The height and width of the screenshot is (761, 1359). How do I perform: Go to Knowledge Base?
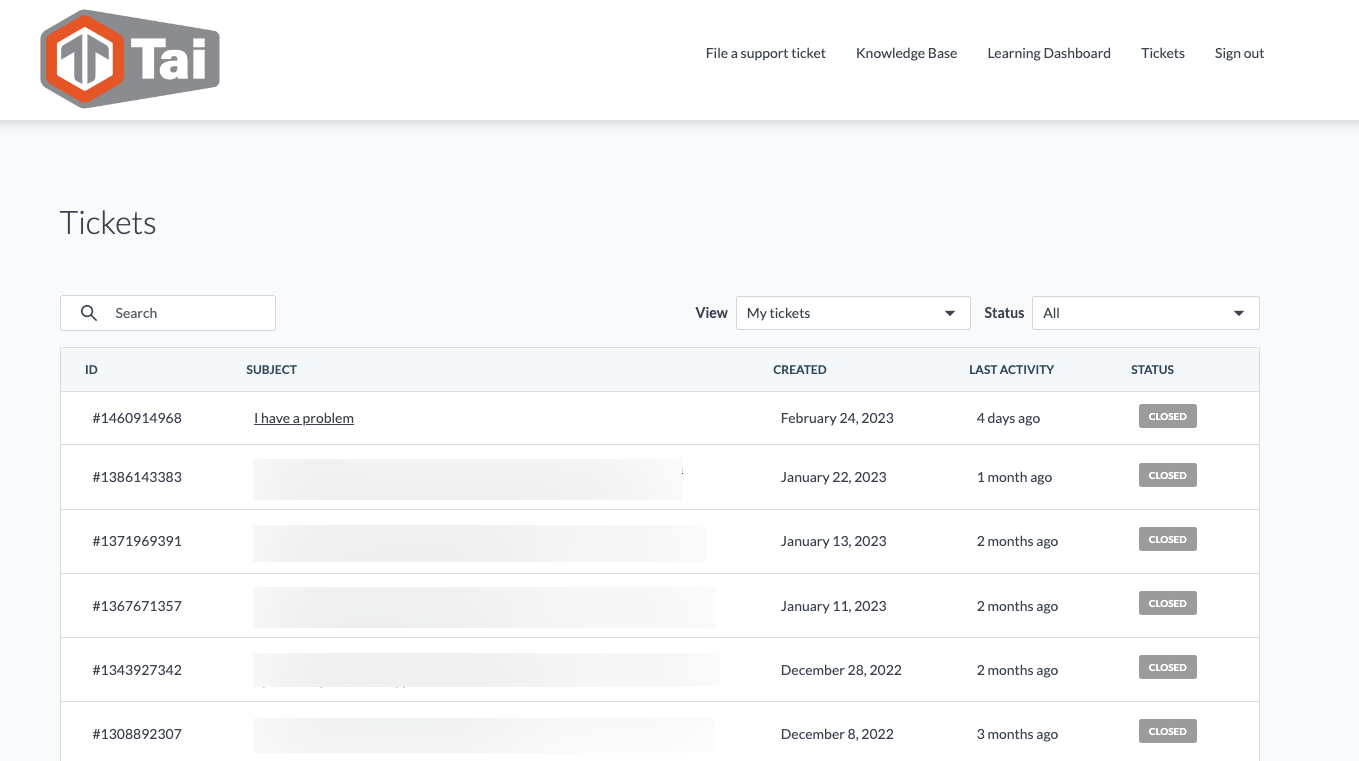[x=906, y=53]
